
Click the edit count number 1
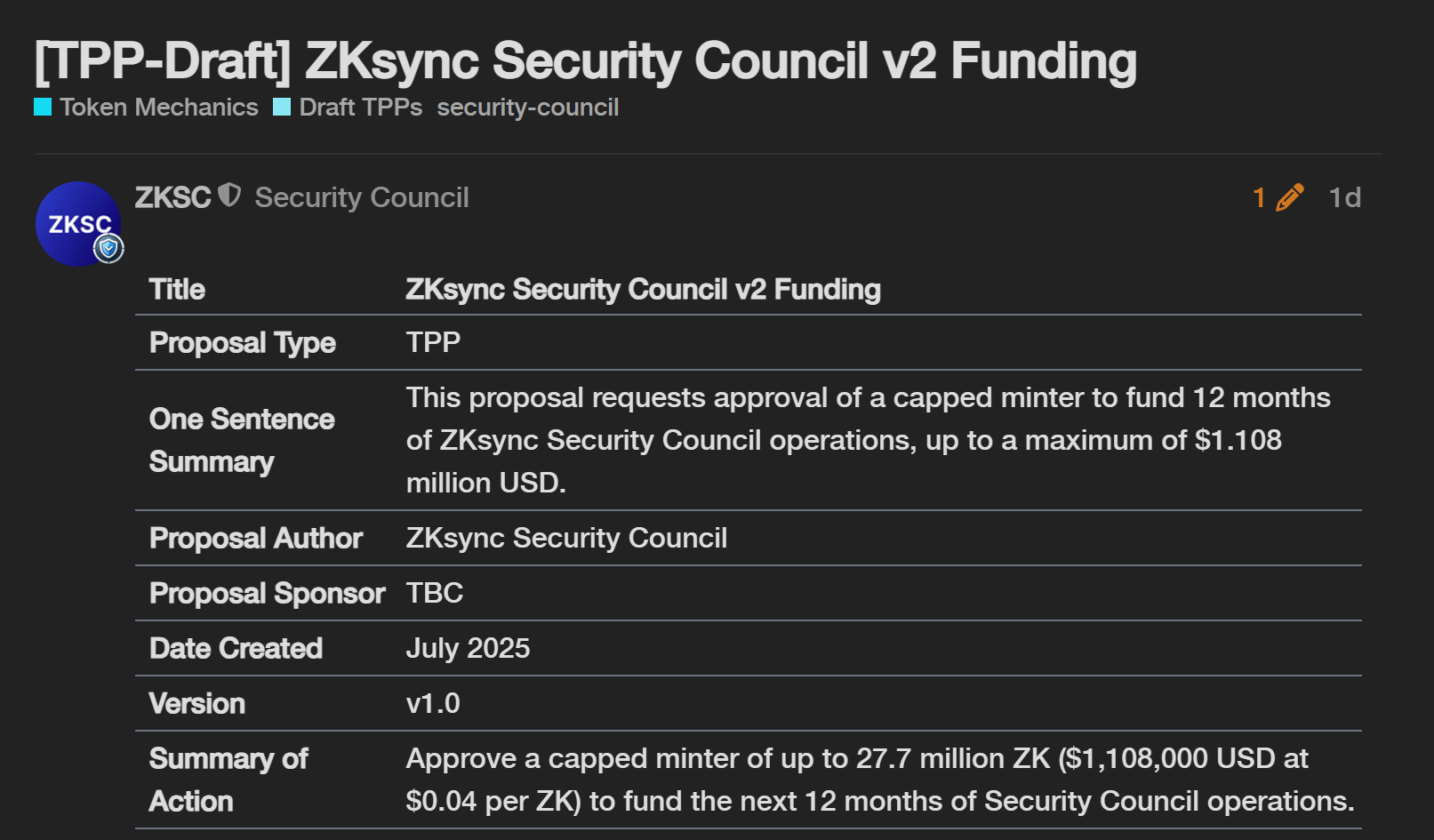click(1259, 197)
